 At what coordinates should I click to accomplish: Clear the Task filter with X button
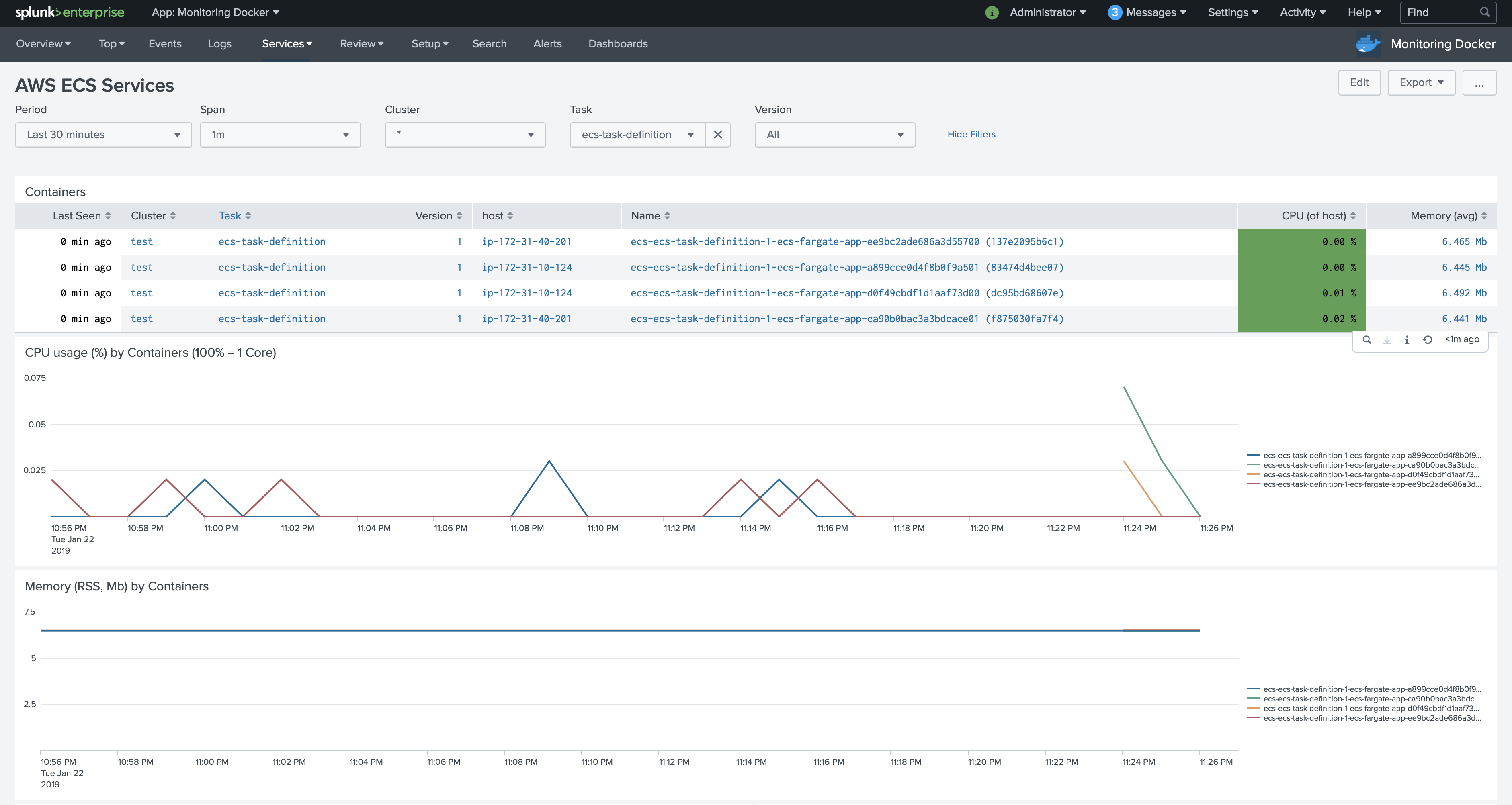point(717,134)
